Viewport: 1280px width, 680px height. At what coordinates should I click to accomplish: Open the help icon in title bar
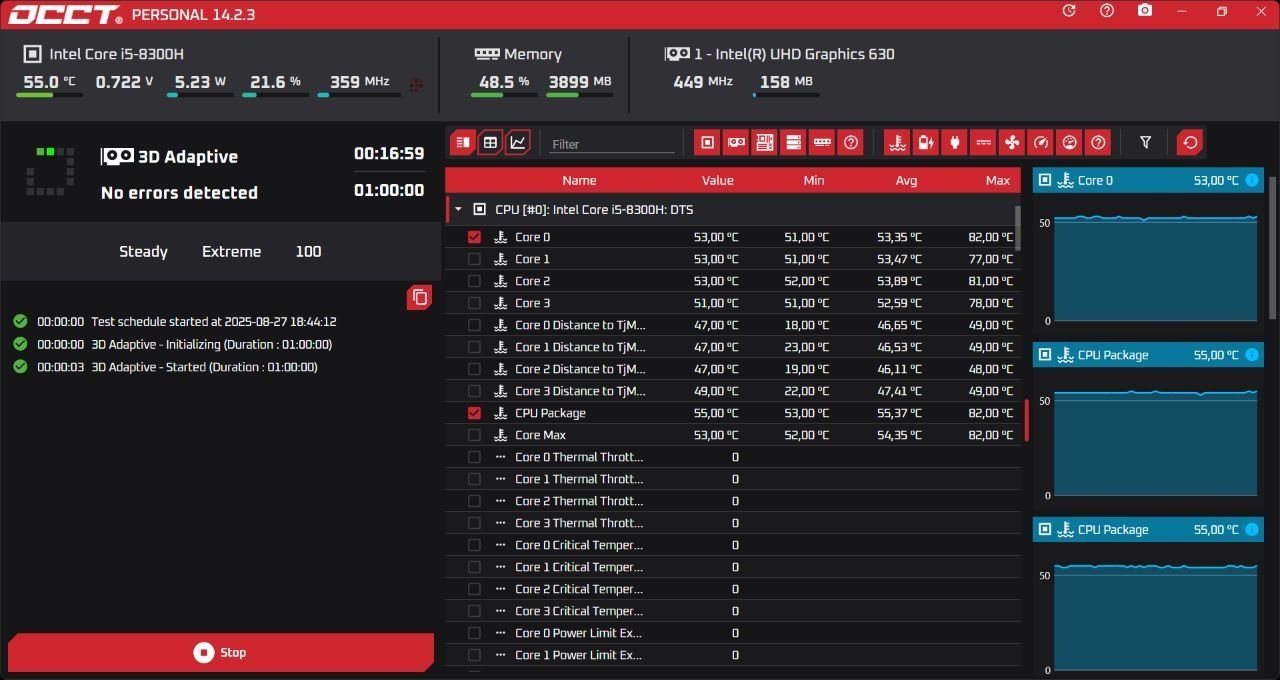point(1107,11)
